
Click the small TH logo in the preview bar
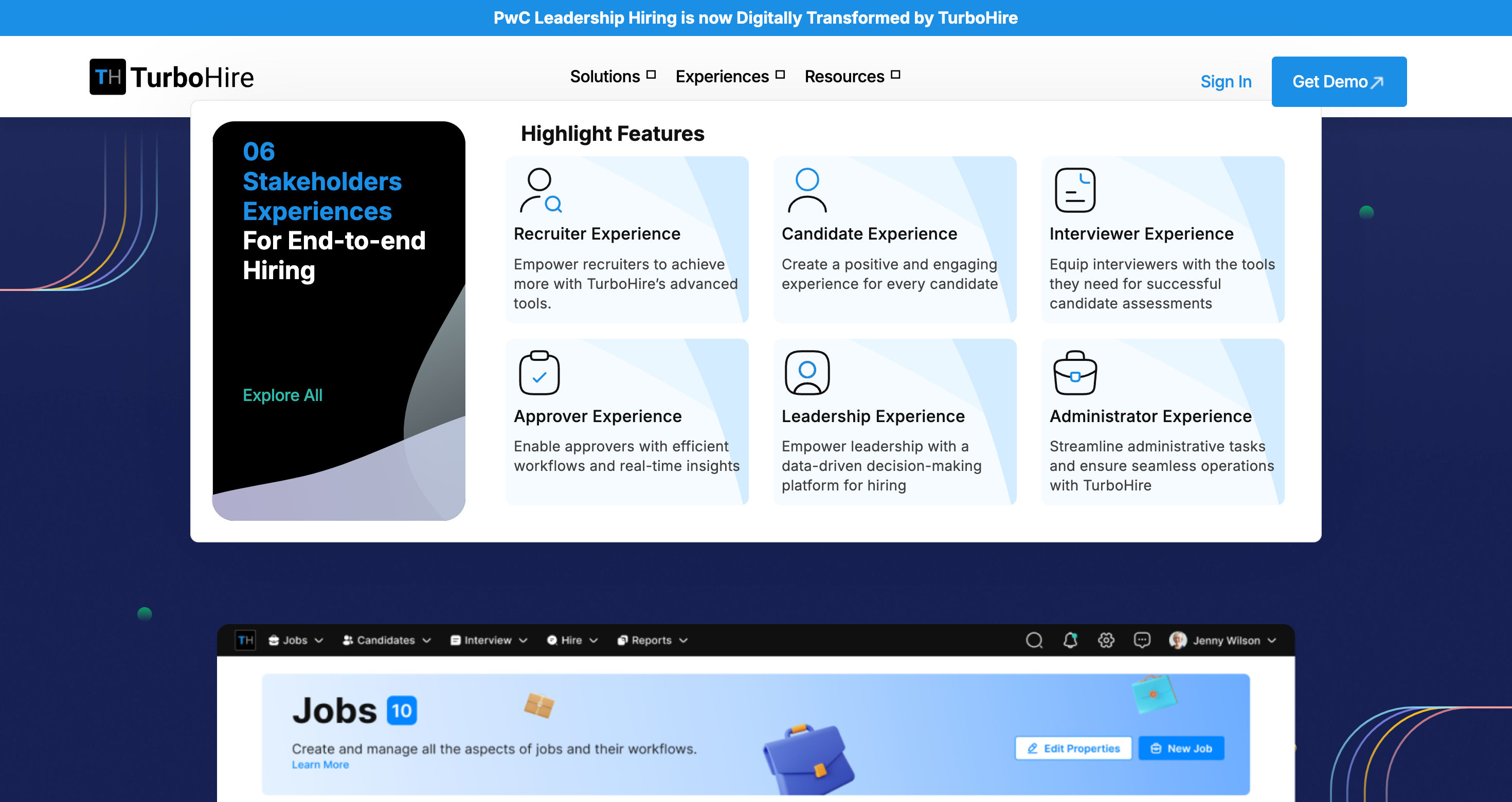pyautogui.click(x=245, y=640)
